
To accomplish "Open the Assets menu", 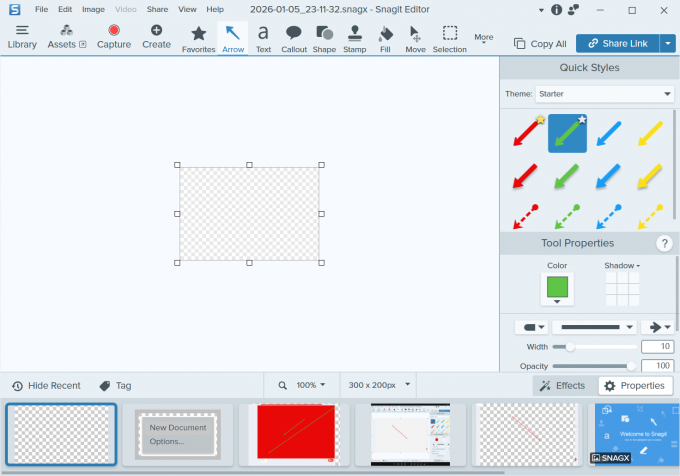I will click(67, 37).
